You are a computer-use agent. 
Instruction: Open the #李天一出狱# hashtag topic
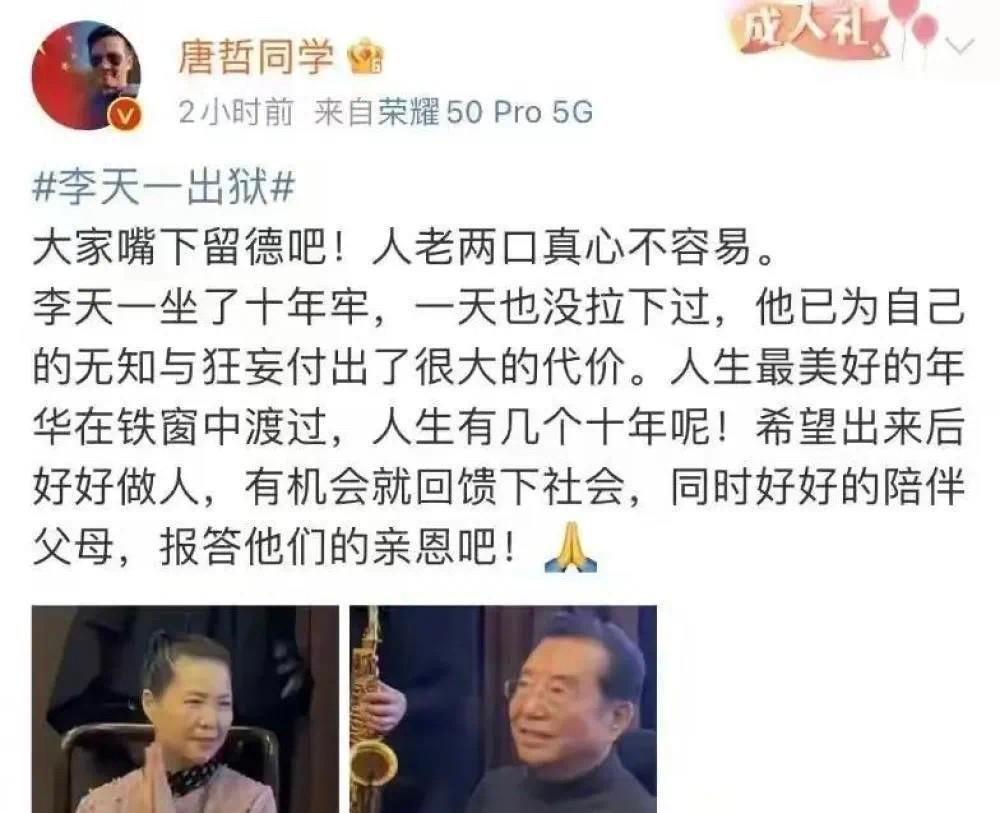(164, 188)
